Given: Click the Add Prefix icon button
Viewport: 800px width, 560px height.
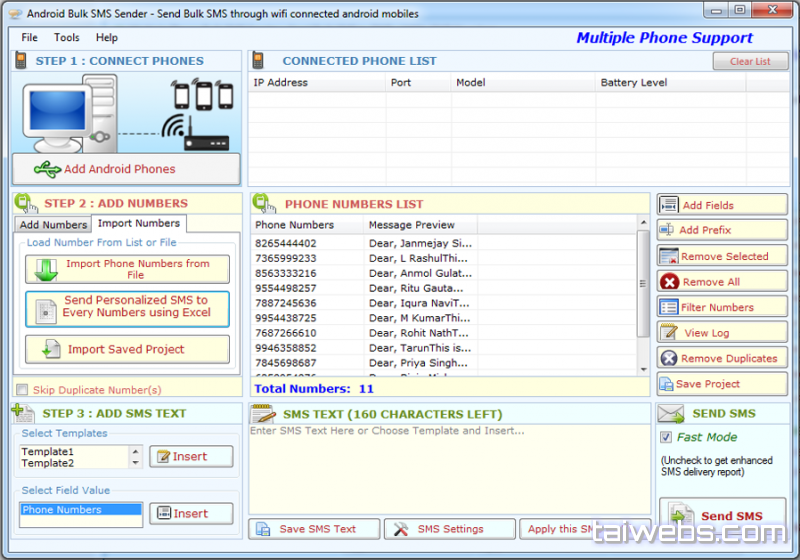Looking at the screenshot, I should (x=669, y=230).
